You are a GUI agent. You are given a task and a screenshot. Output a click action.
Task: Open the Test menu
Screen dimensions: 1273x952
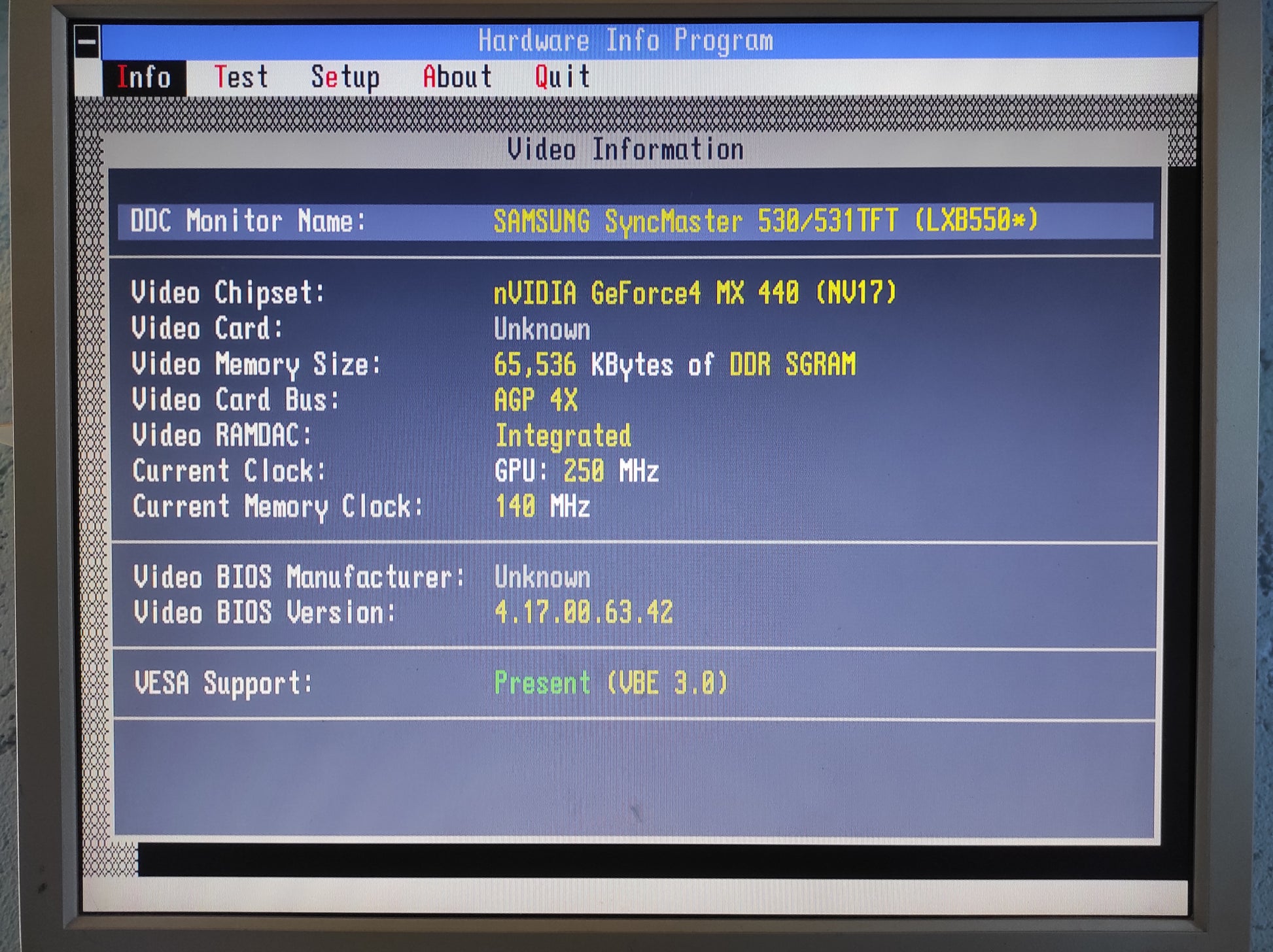tap(241, 78)
